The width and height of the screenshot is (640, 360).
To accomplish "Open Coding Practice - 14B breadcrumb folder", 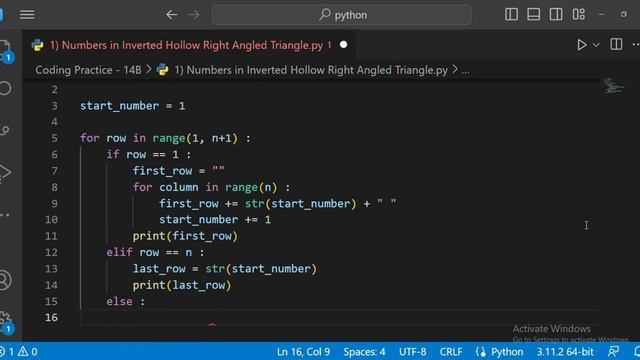I will 88,70.
